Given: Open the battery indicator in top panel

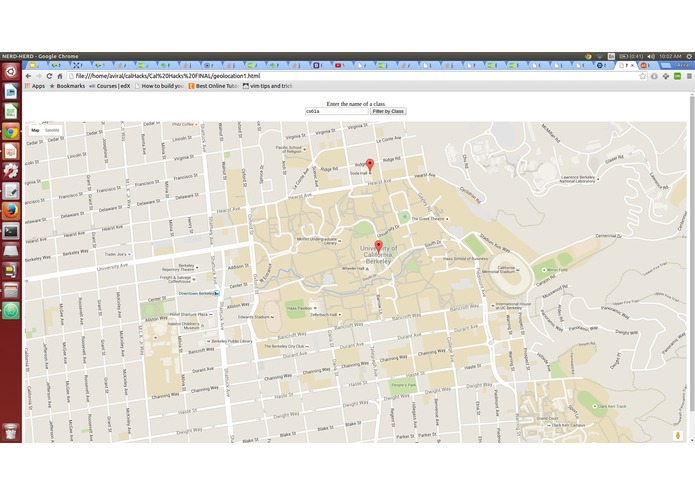Looking at the screenshot, I should (631, 56).
